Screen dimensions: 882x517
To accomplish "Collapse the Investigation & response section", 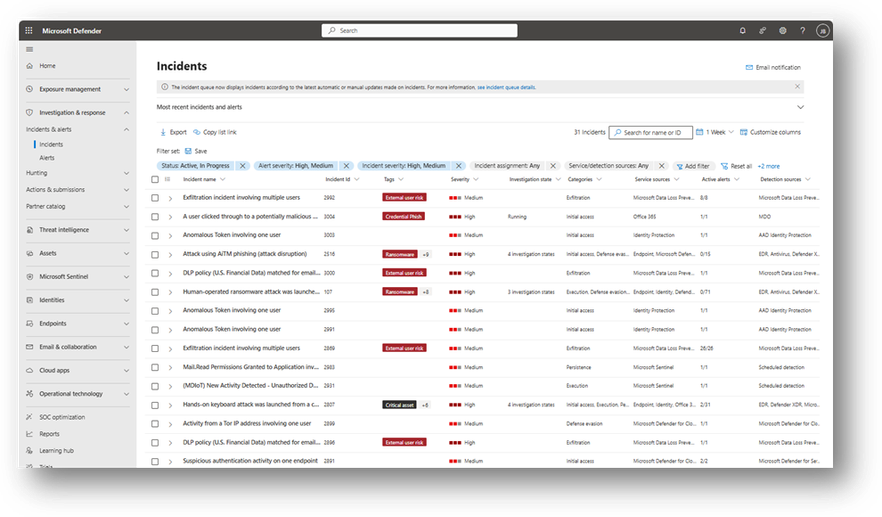I will 127,113.
